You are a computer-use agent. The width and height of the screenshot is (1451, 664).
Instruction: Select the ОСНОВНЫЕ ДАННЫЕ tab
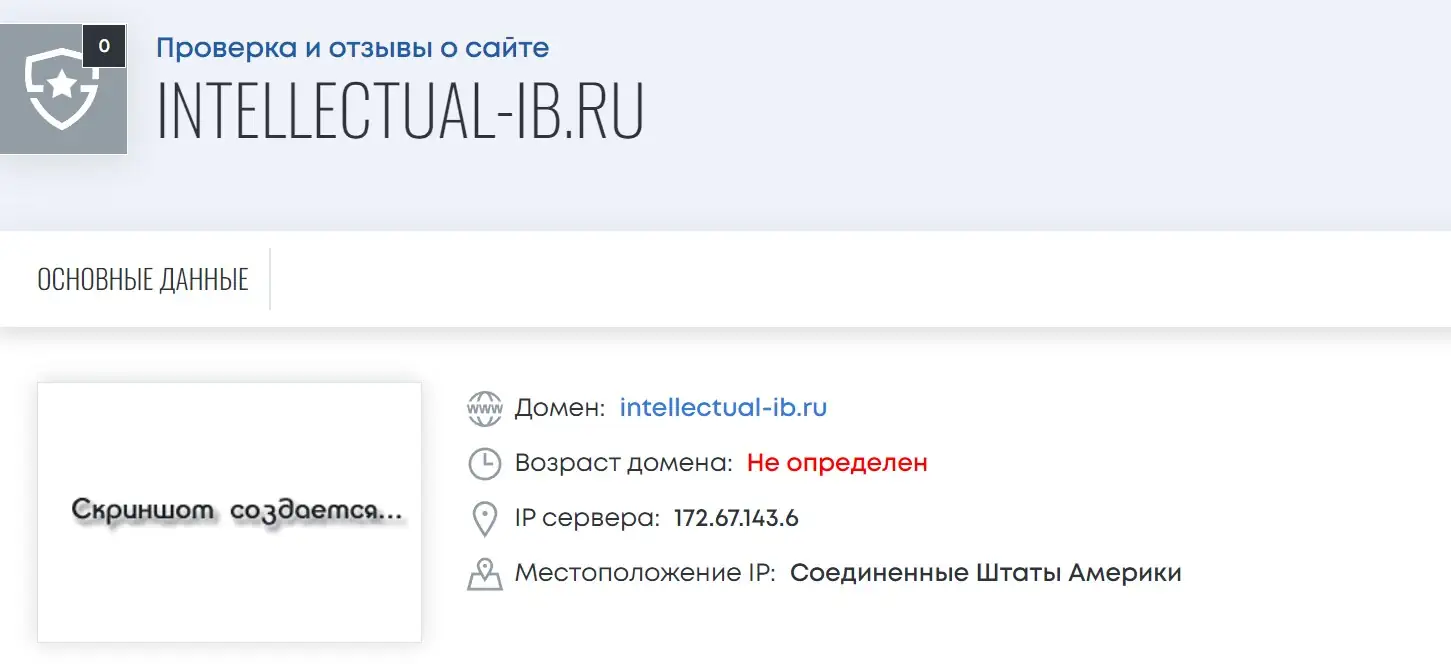click(x=143, y=279)
